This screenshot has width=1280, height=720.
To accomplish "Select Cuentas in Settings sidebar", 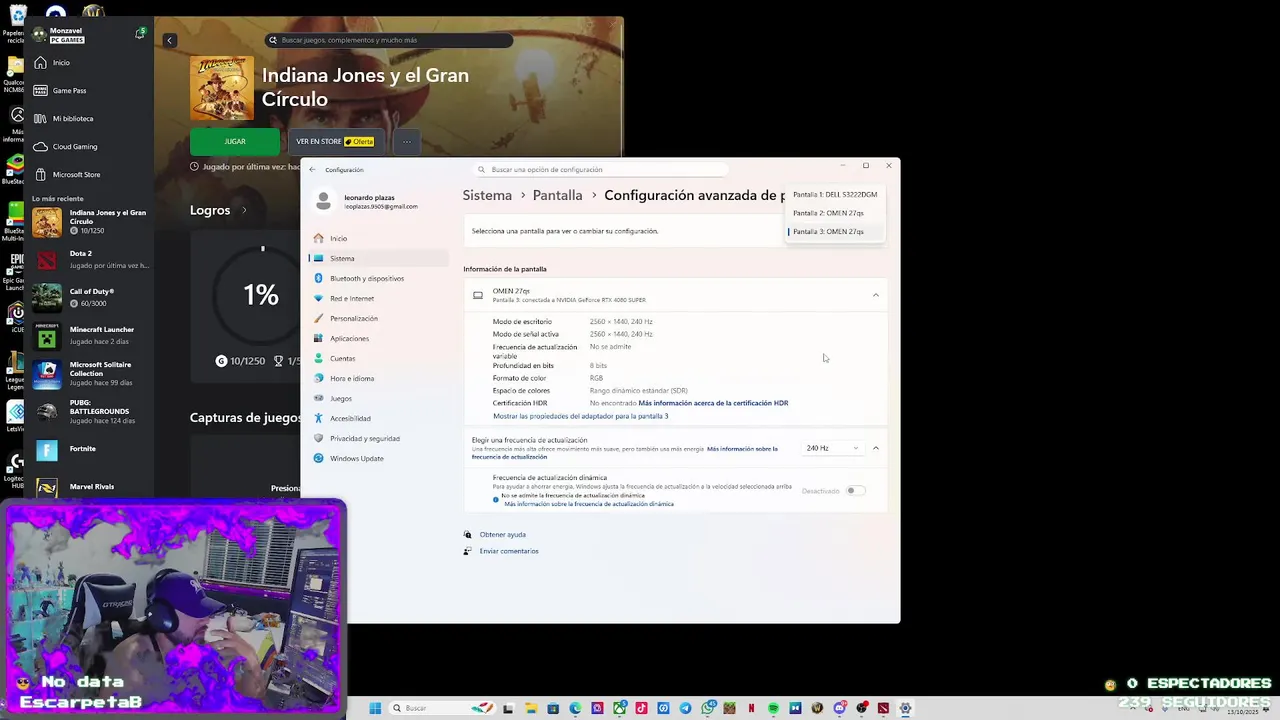I will click(379, 358).
